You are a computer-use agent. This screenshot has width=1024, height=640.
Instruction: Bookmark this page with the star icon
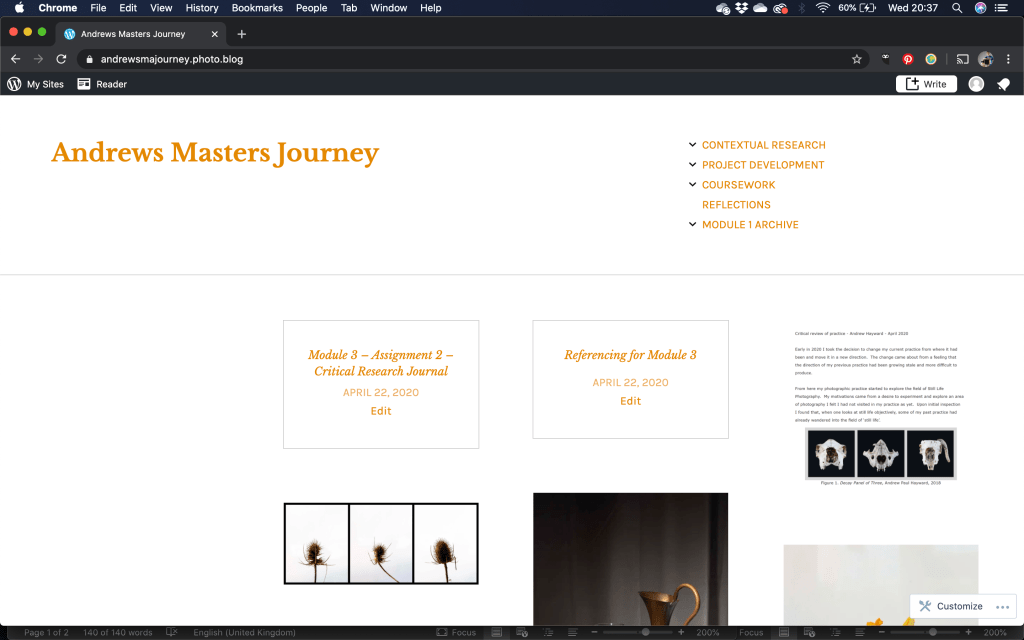tap(857, 59)
